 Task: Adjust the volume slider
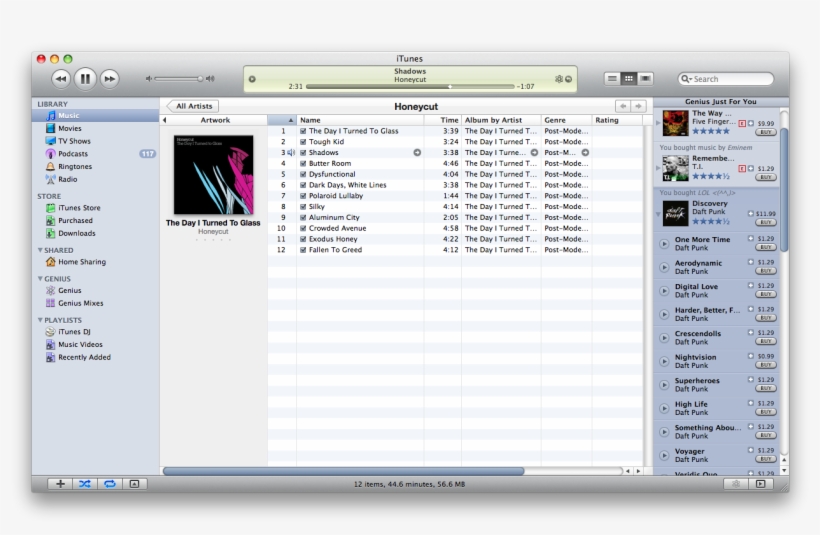(178, 79)
